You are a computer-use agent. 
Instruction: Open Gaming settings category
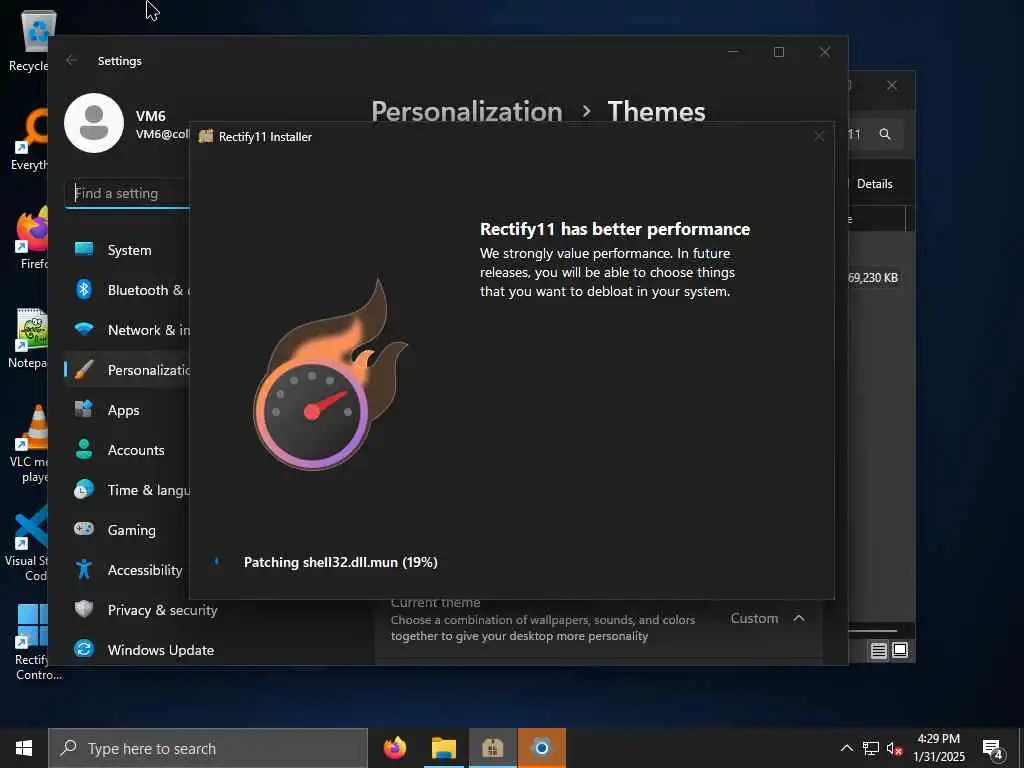pyautogui.click(x=127, y=530)
